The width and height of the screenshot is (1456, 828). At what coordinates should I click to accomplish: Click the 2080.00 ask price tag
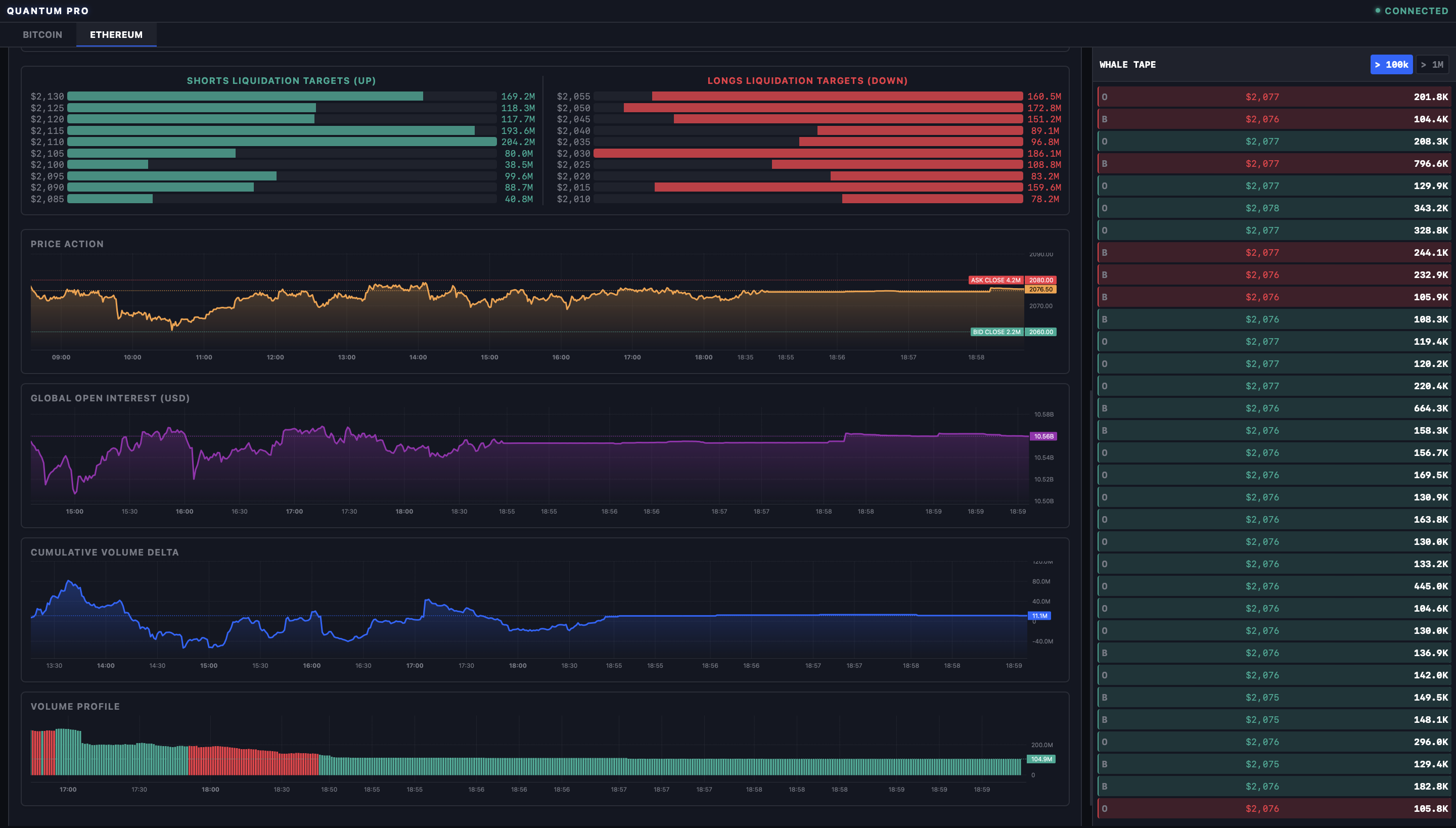pyautogui.click(x=1041, y=281)
